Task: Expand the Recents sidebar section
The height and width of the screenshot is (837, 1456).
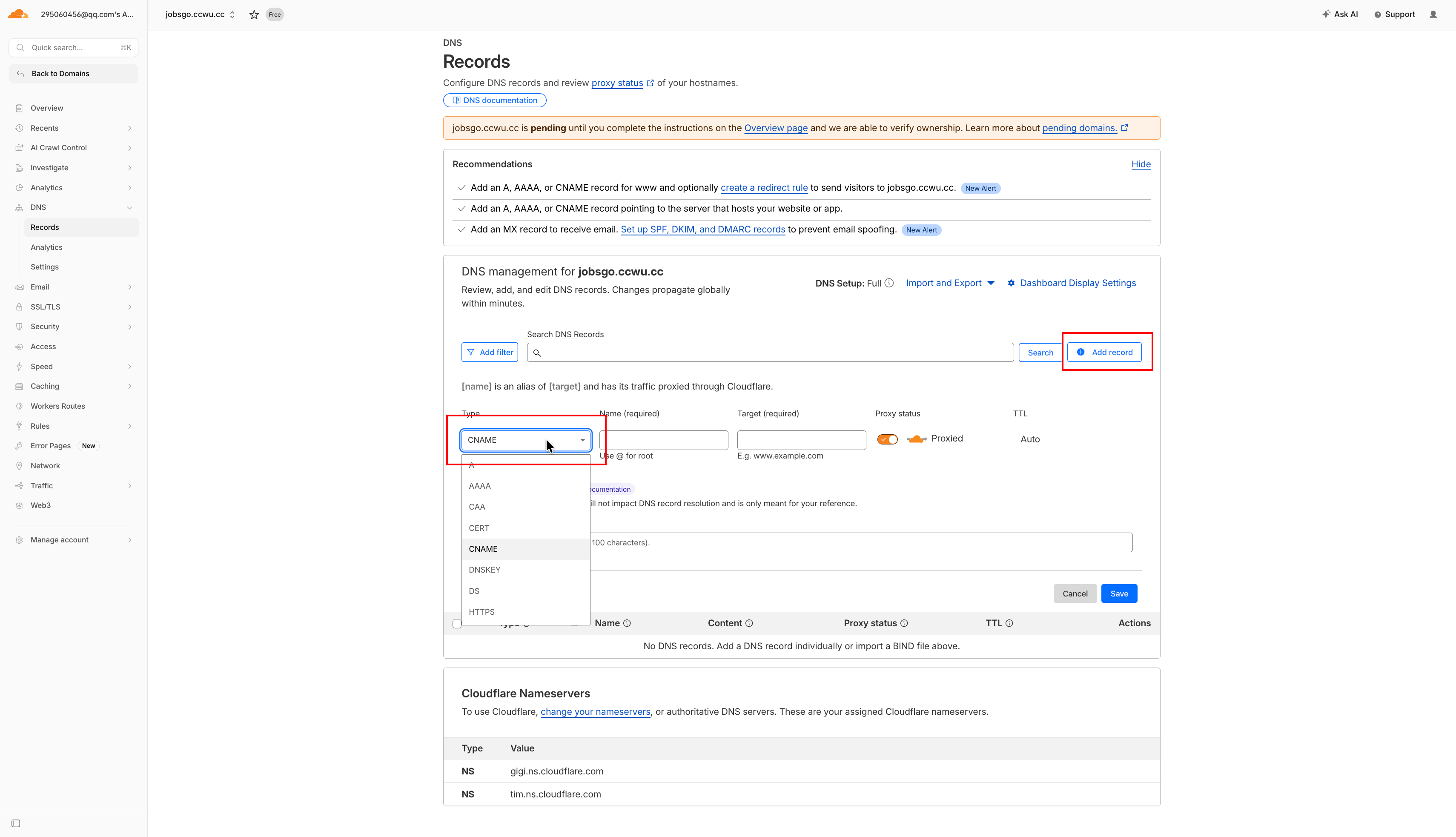Action: coord(74,128)
